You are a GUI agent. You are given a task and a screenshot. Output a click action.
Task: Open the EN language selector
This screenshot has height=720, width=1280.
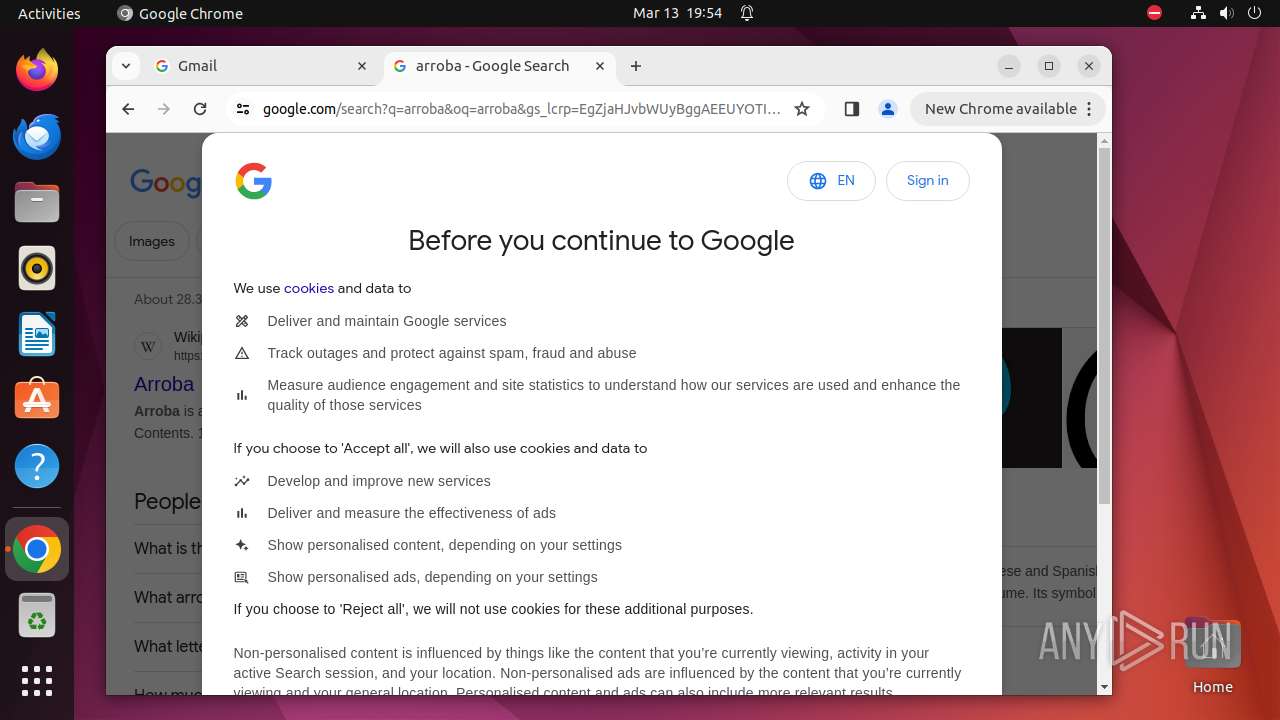(x=831, y=181)
